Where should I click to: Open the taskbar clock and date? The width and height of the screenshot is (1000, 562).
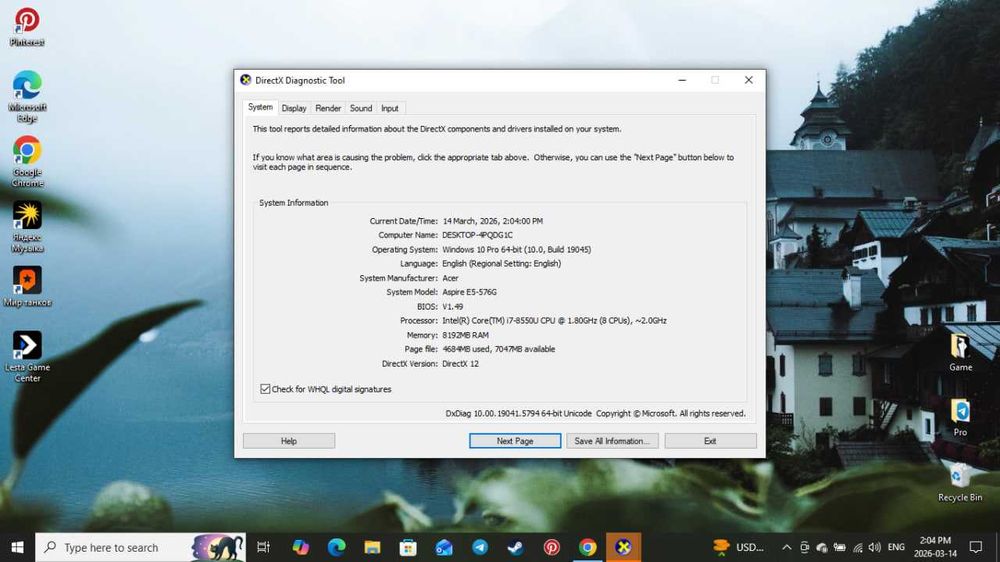click(936, 547)
